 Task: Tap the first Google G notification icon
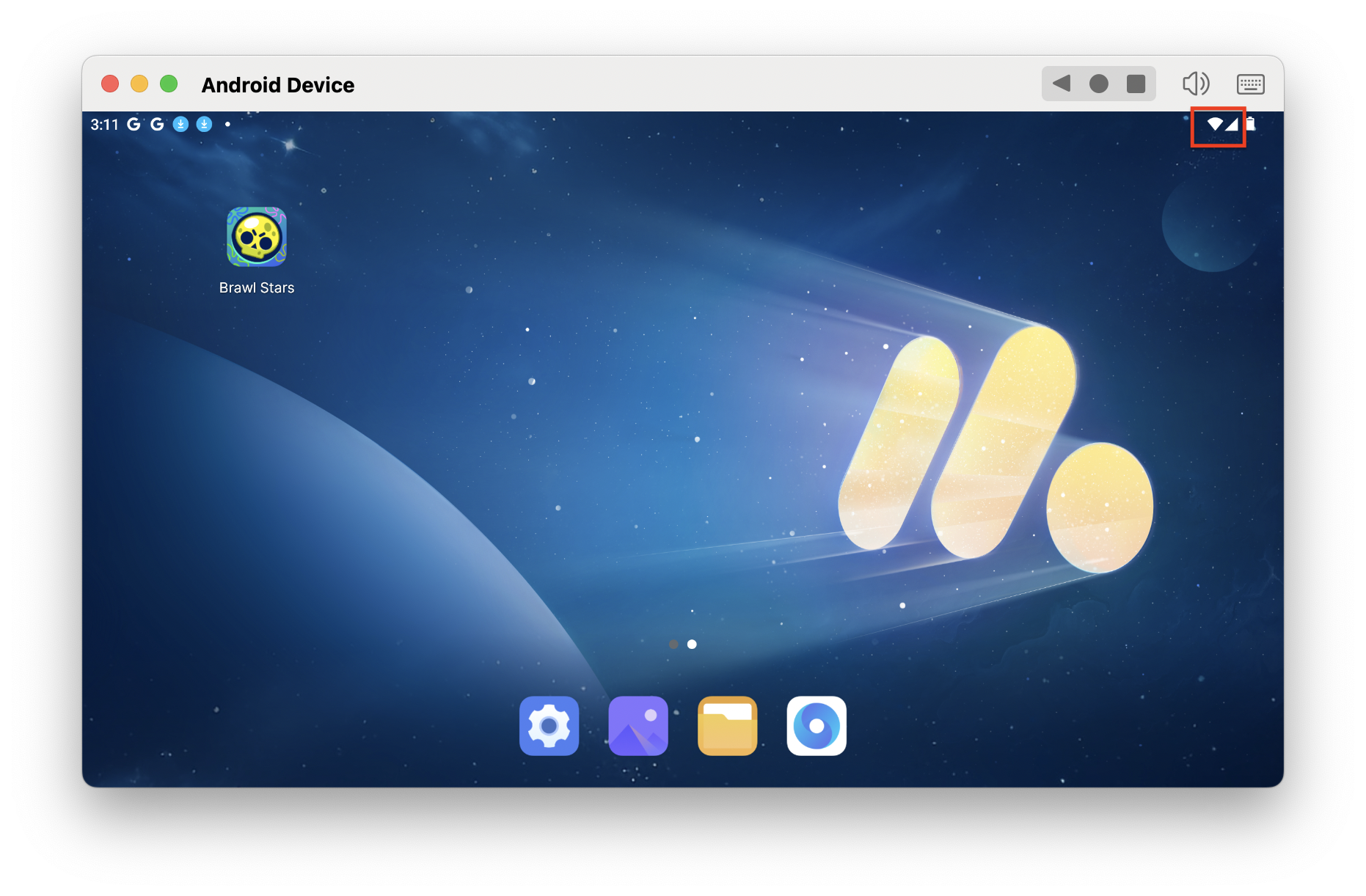click(134, 124)
